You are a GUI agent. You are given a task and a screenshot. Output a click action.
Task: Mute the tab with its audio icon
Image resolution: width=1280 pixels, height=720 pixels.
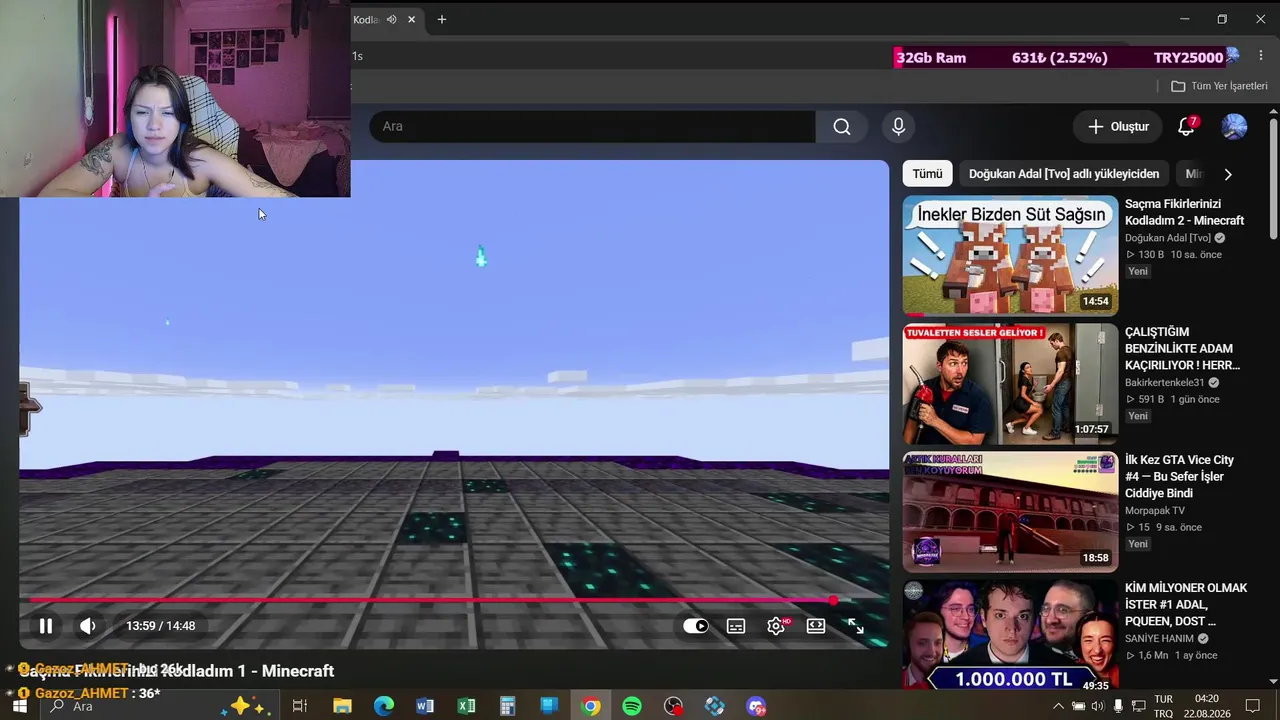coord(391,19)
